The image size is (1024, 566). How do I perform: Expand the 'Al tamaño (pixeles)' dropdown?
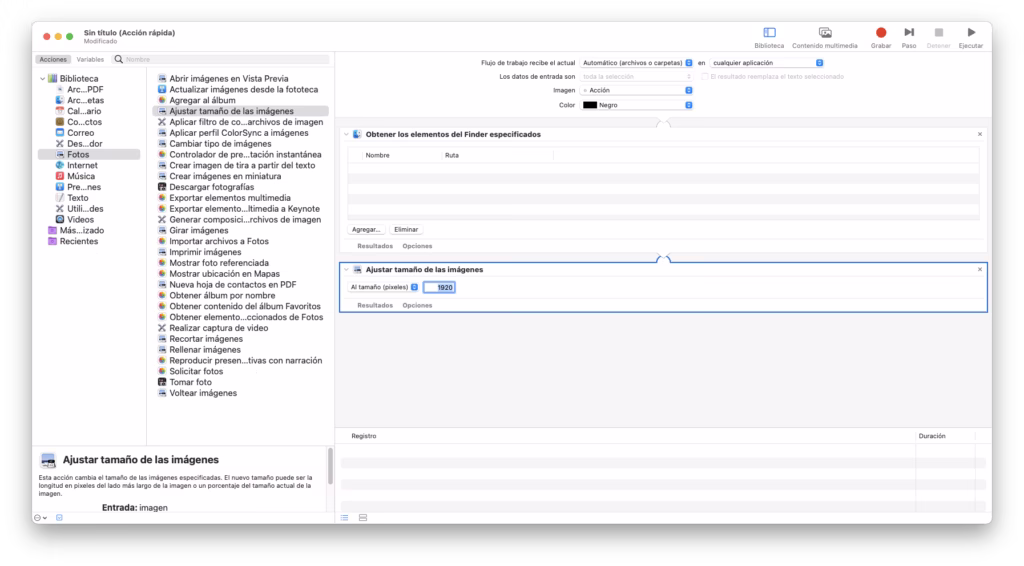point(384,287)
